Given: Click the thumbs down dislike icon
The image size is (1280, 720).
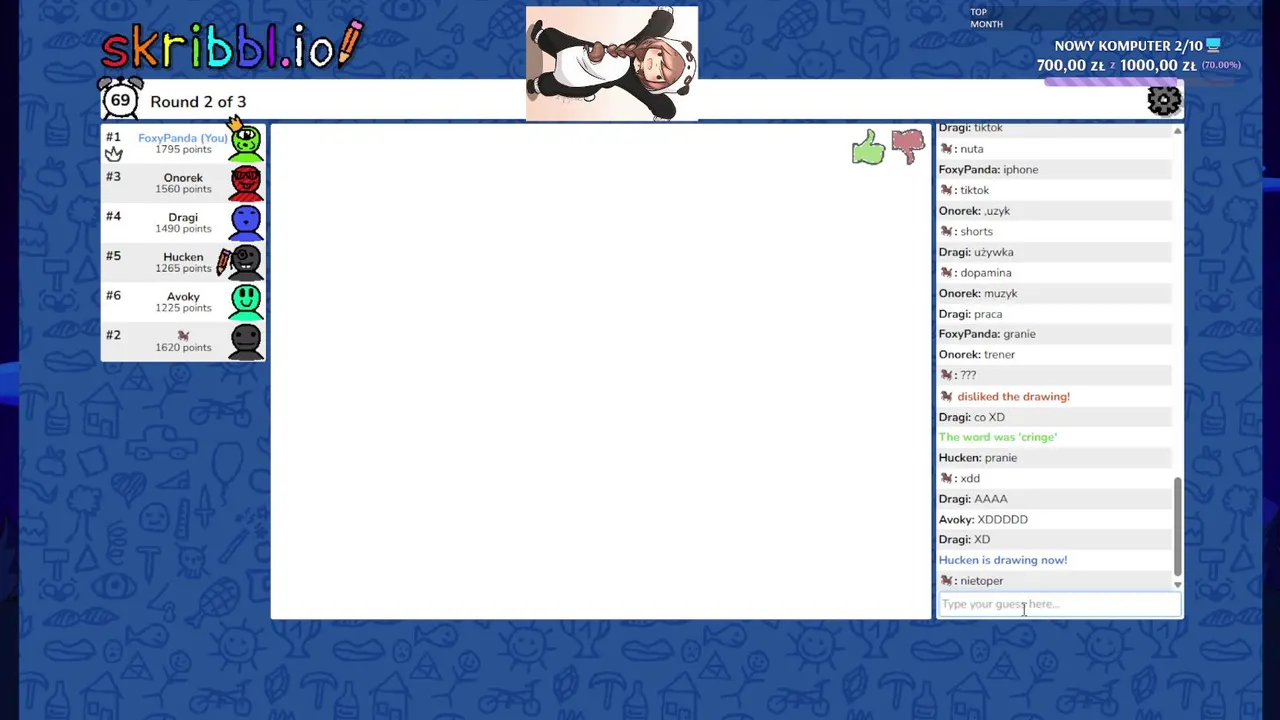Looking at the screenshot, I should pos(908,147).
